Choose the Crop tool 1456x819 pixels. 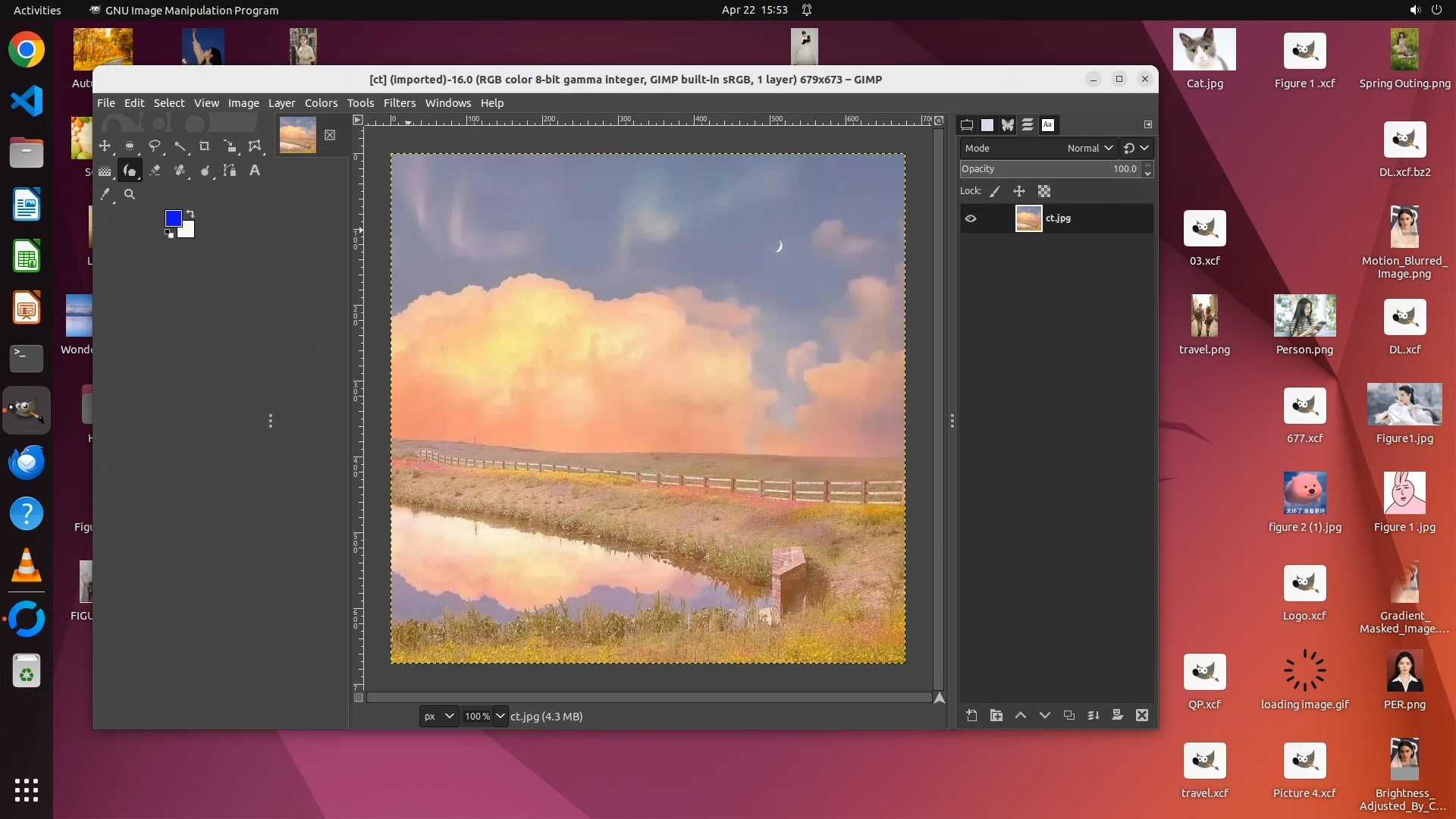coord(204,146)
